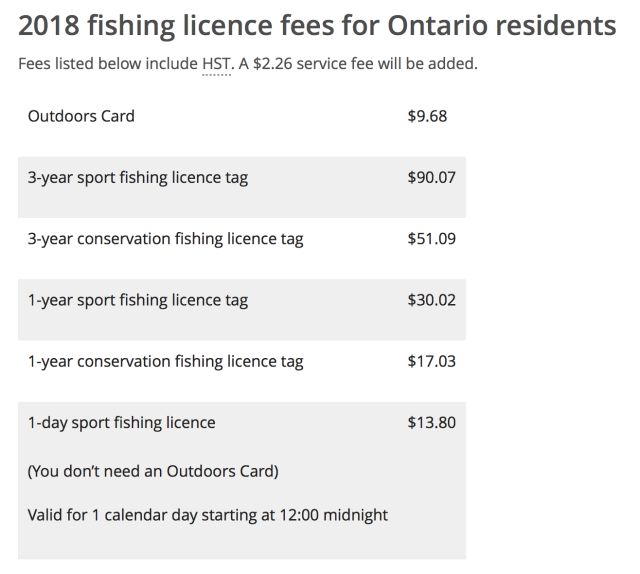Image resolution: width=640 pixels, height=574 pixels.
Task: Click the $51.09 fee amount
Action: coord(431,239)
